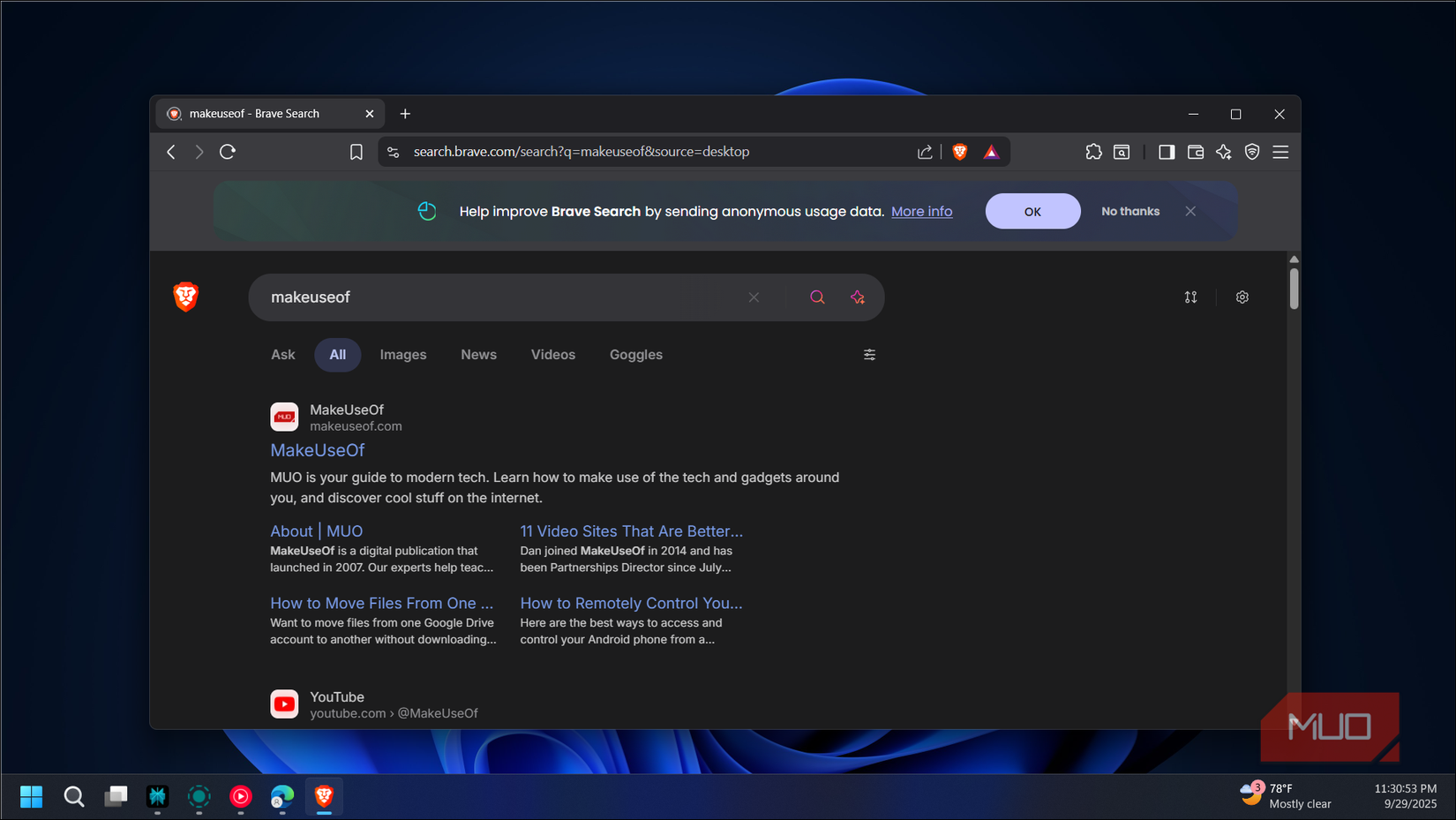Switch to the News search tab

(x=478, y=354)
